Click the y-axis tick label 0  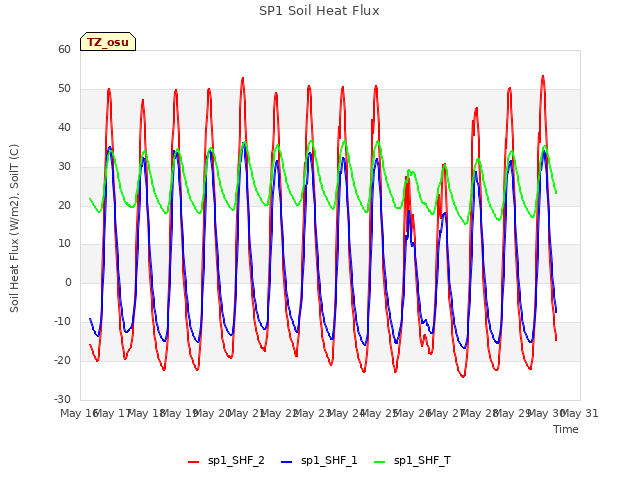coord(68,282)
